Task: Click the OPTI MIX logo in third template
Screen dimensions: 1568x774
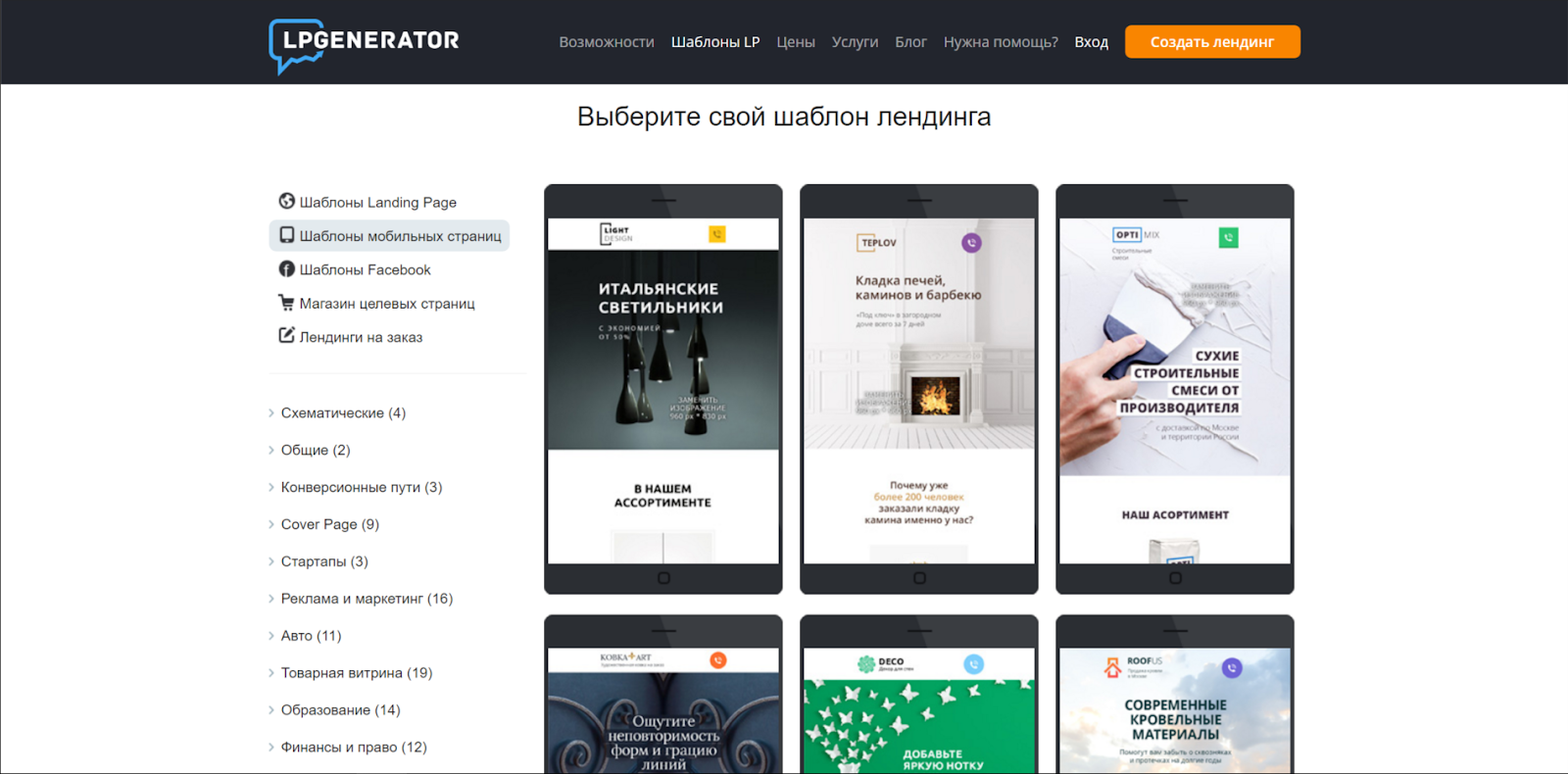Action: point(1136,235)
